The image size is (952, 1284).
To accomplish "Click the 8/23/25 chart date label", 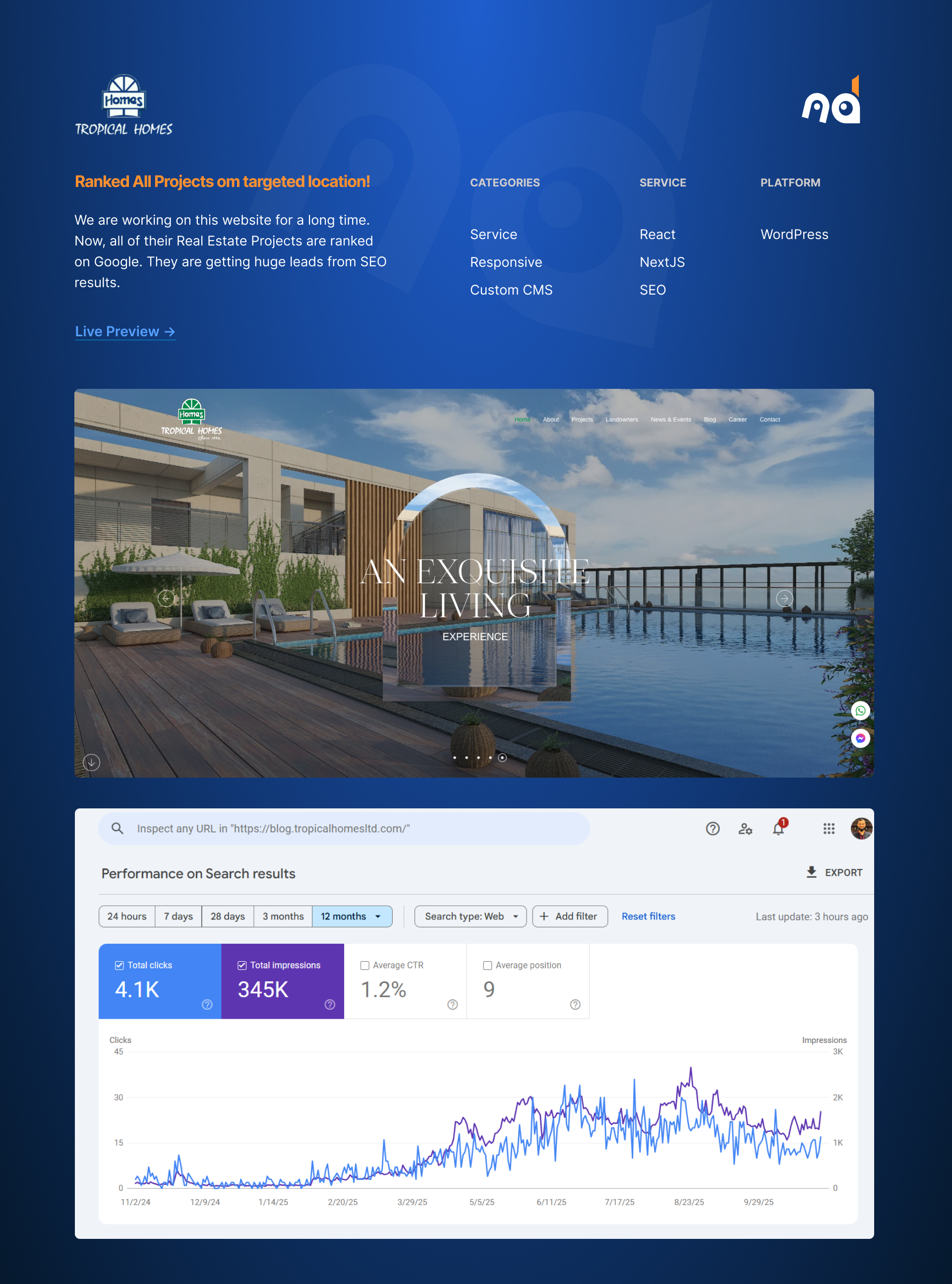I will [x=689, y=1202].
